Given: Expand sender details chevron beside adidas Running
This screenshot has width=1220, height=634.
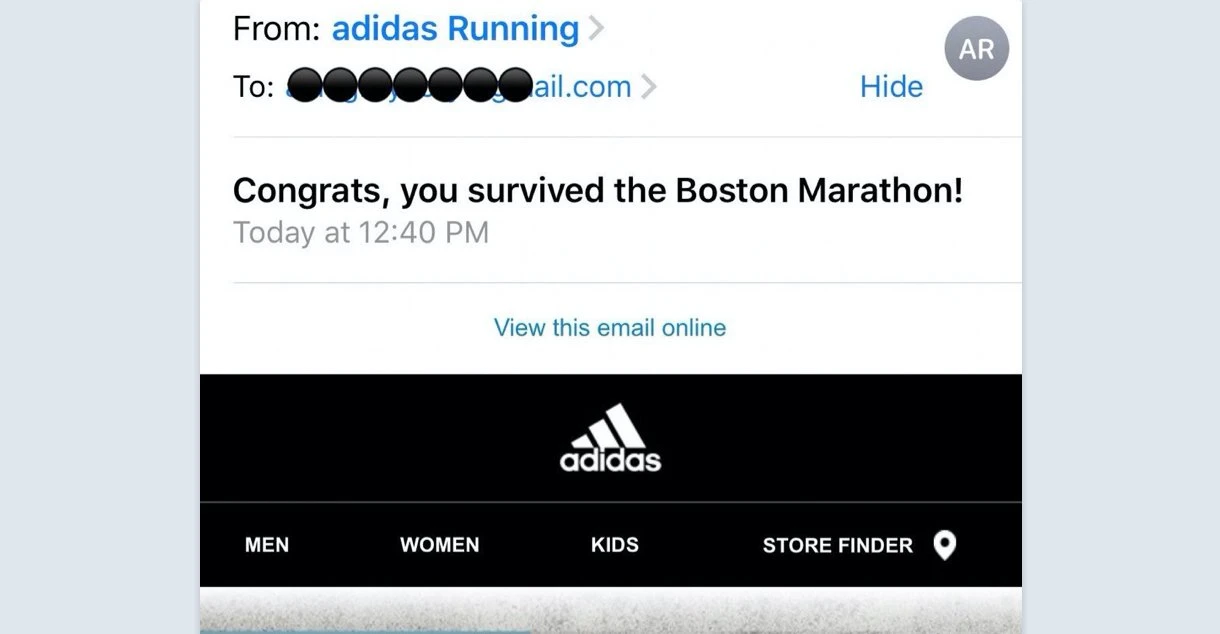Looking at the screenshot, I should click(x=596, y=29).
